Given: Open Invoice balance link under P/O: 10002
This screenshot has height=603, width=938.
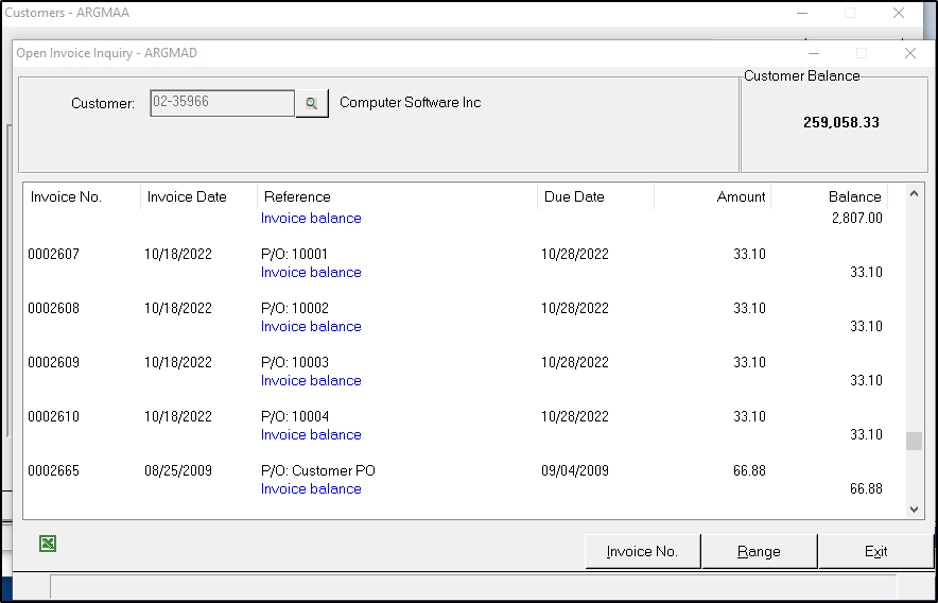Looking at the screenshot, I should point(311,327).
